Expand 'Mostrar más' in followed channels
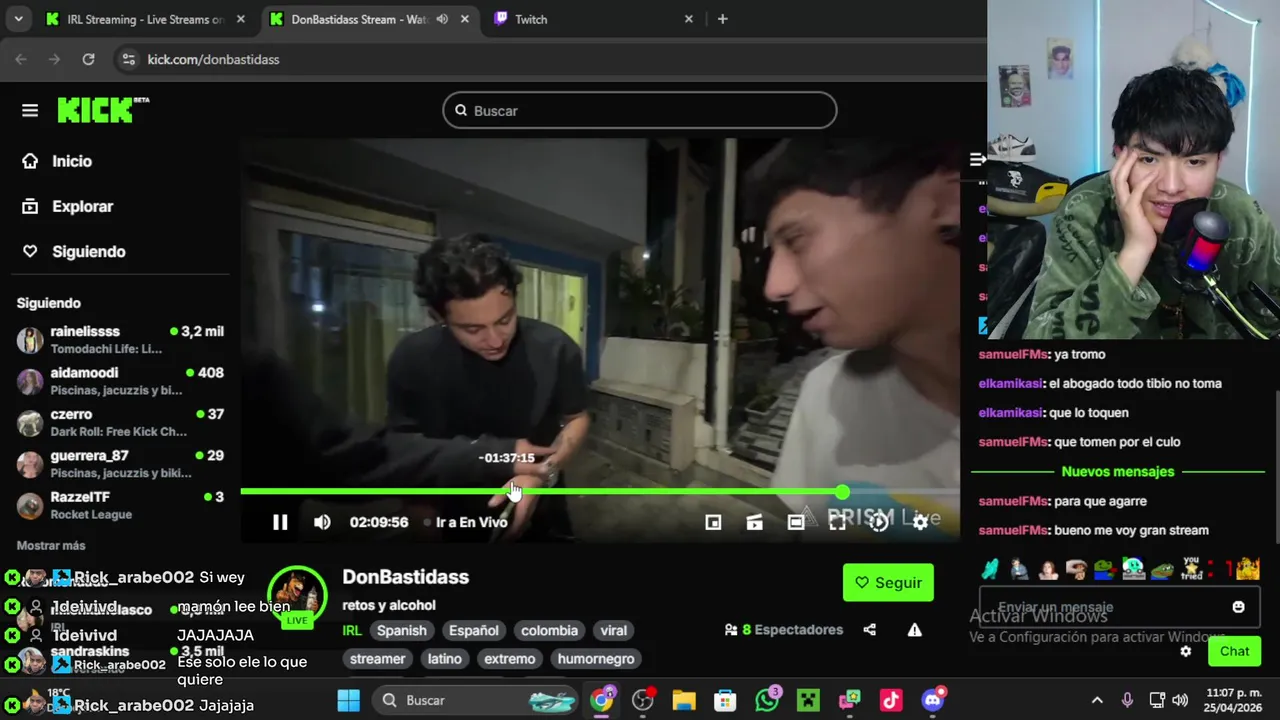Image resolution: width=1280 pixels, height=720 pixels. [51, 546]
